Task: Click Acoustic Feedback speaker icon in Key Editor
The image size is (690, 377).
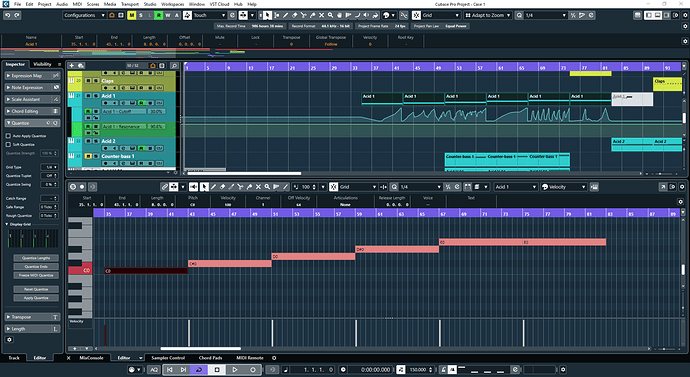Action: (x=193, y=187)
